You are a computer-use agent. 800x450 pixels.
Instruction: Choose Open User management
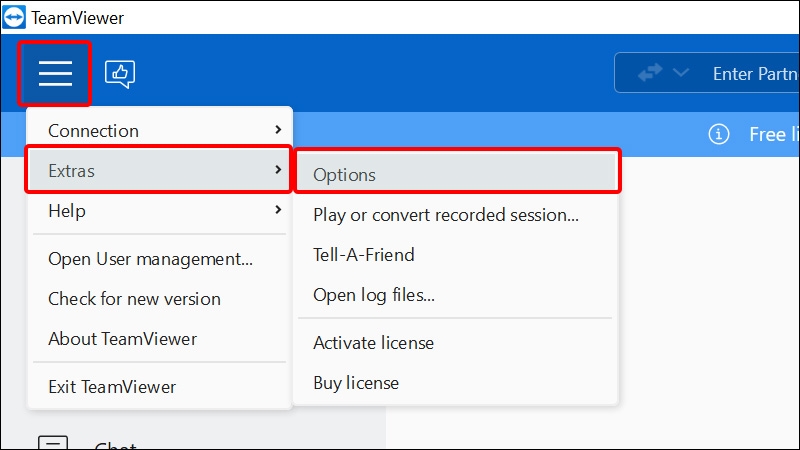[x=159, y=259]
